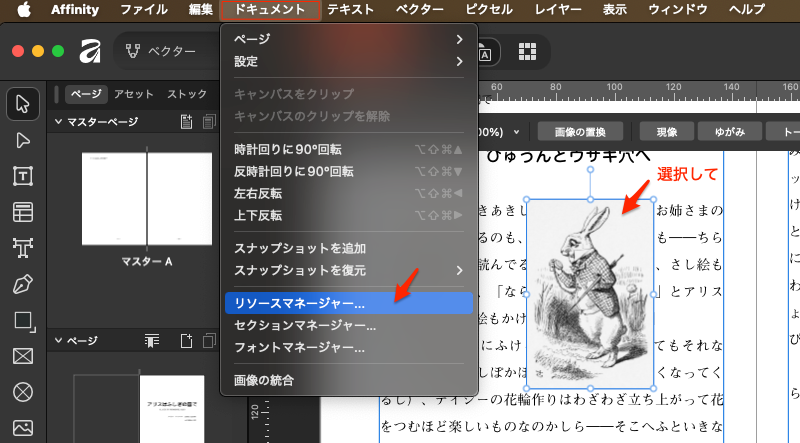Pick the Table tool
The image size is (800, 443).
(23, 212)
